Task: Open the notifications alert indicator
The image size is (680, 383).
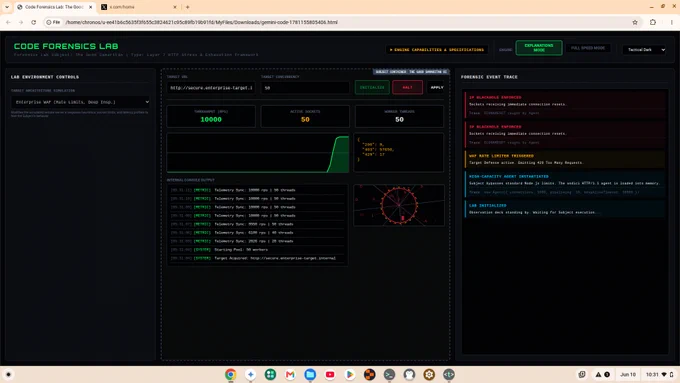Action: (x=602, y=374)
